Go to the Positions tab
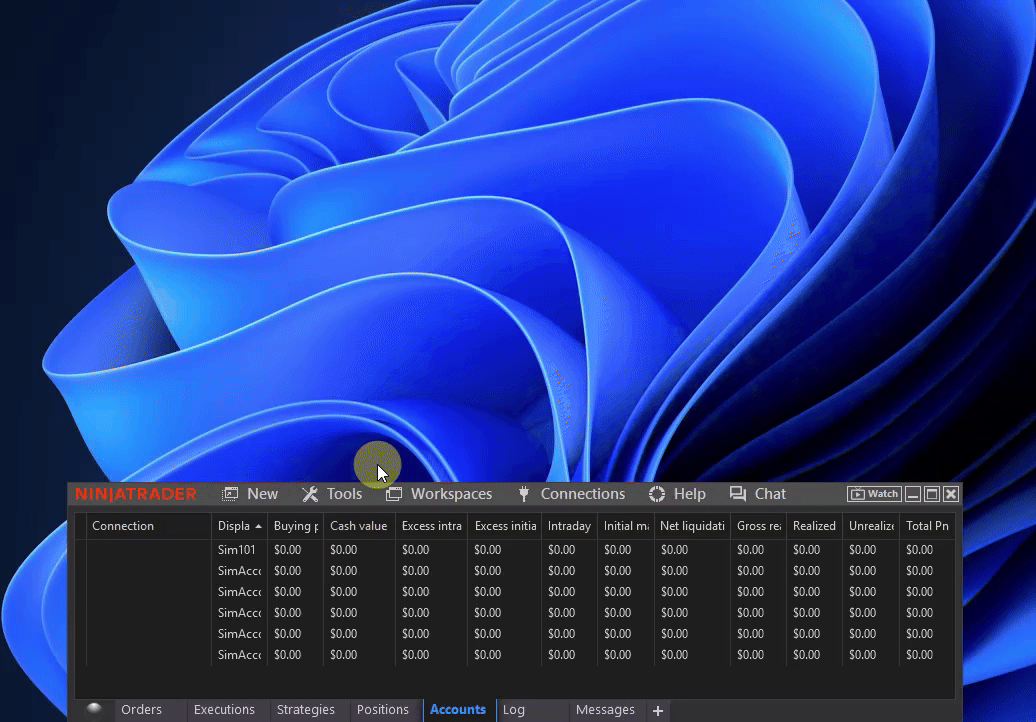Screen dimensions: 1036x722 [x=383, y=710]
